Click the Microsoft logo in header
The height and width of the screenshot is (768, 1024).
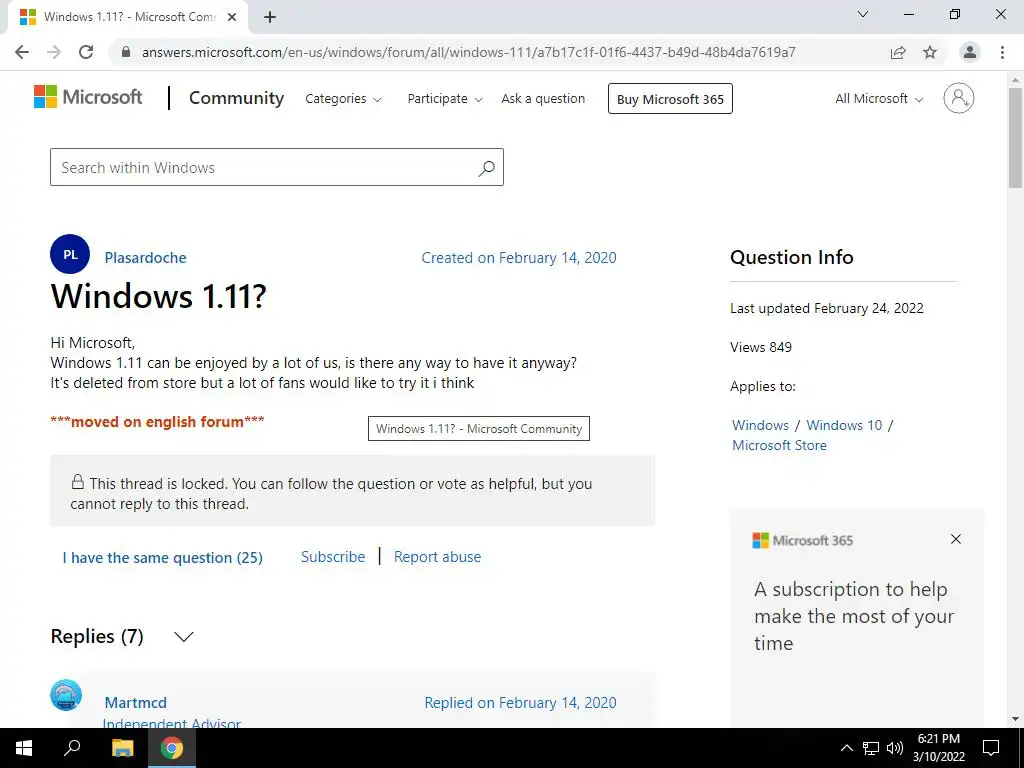coord(88,97)
